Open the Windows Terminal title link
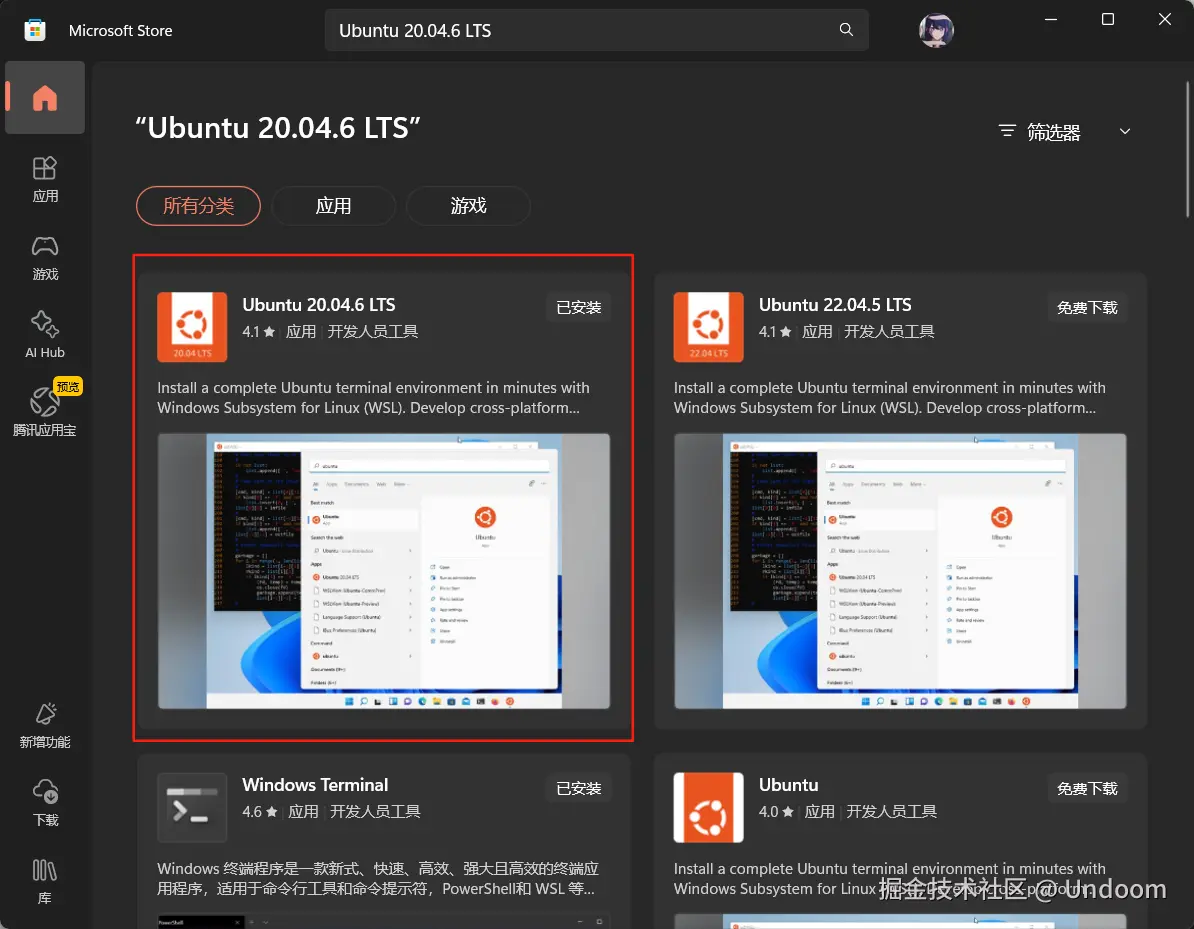This screenshot has width=1194, height=929. tap(314, 785)
